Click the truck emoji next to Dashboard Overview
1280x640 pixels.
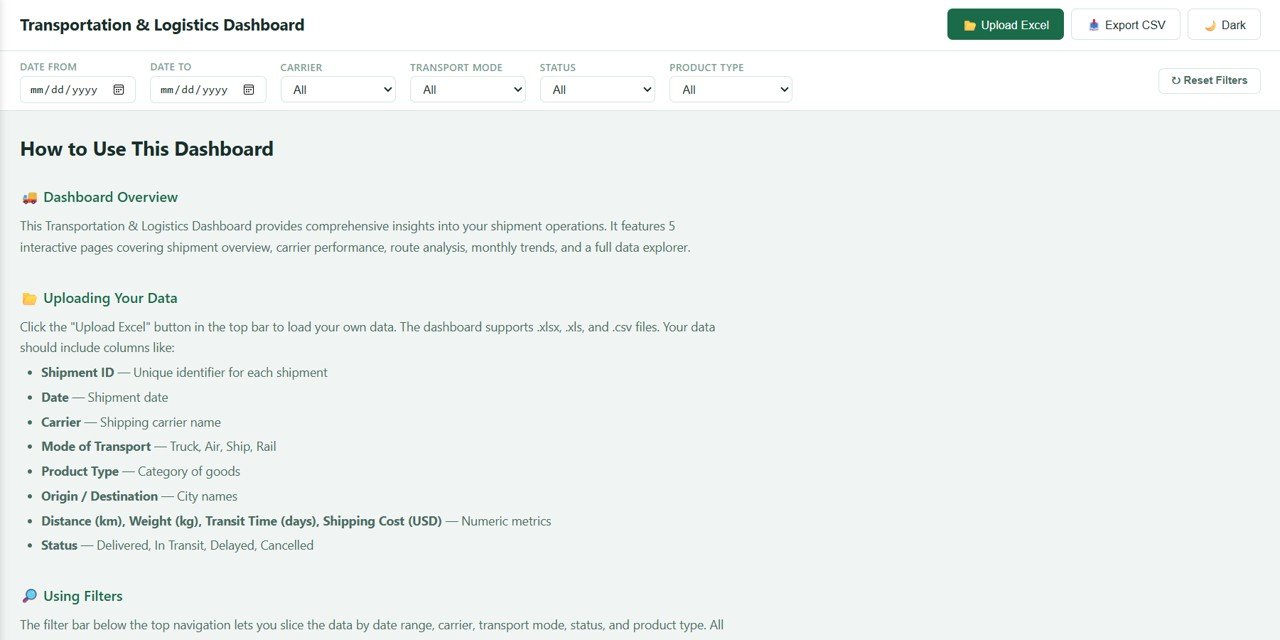(28, 197)
